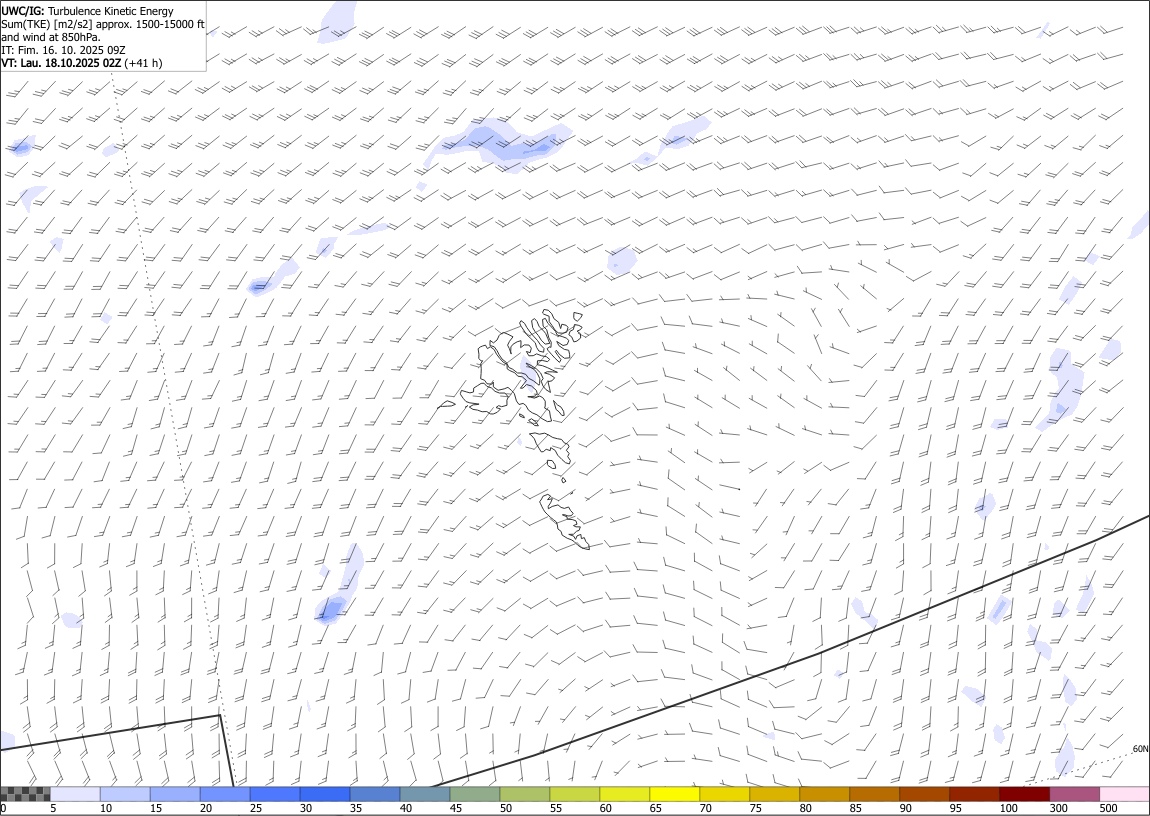This screenshot has height=816, width=1150.
Task: Select the 'Sum(TKE) [m2/s2] approx. 1500-15000 ft' line
Action: pos(103,24)
